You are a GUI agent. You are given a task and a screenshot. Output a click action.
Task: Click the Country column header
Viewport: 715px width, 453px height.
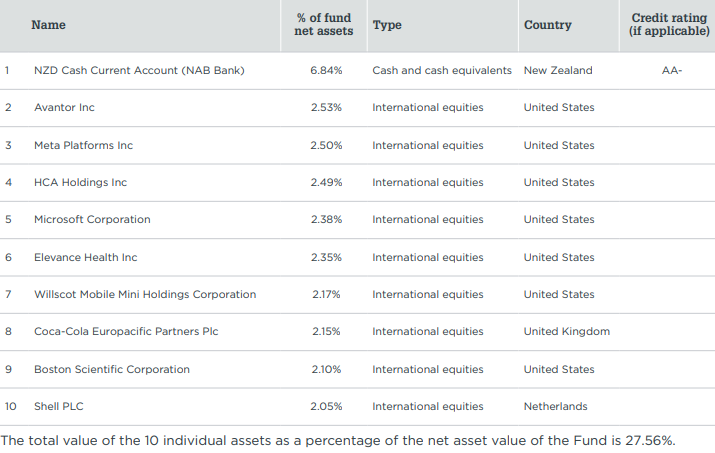pyautogui.click(x=547, y=25)
